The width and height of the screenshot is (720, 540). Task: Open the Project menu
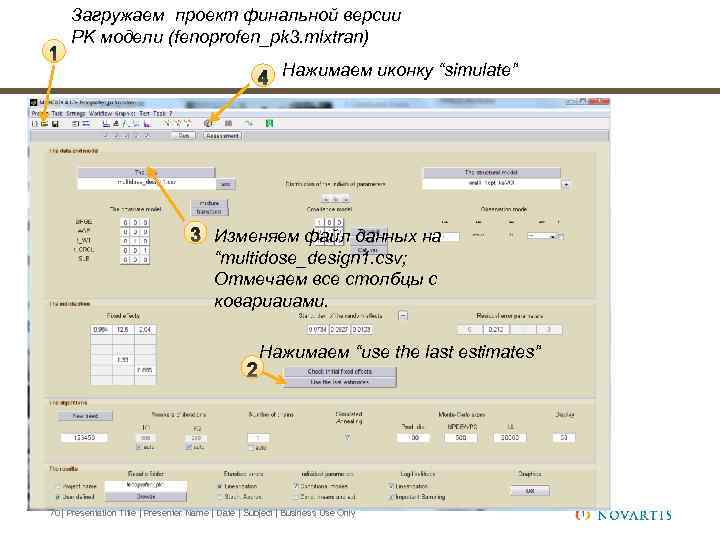[x=40, y=113]
